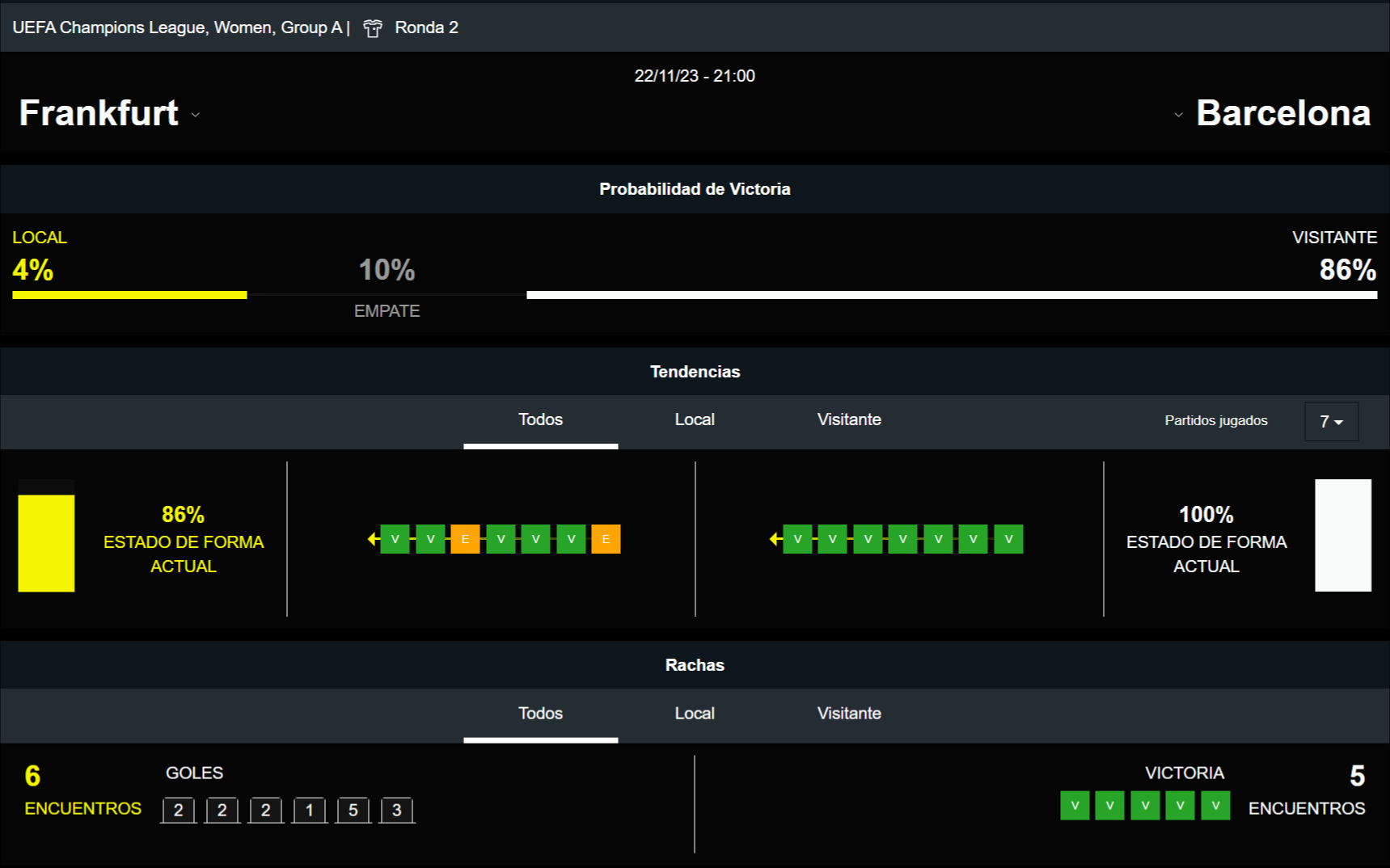Click the yellow arrow before Frankfurt's results

[x=373, y=539]
